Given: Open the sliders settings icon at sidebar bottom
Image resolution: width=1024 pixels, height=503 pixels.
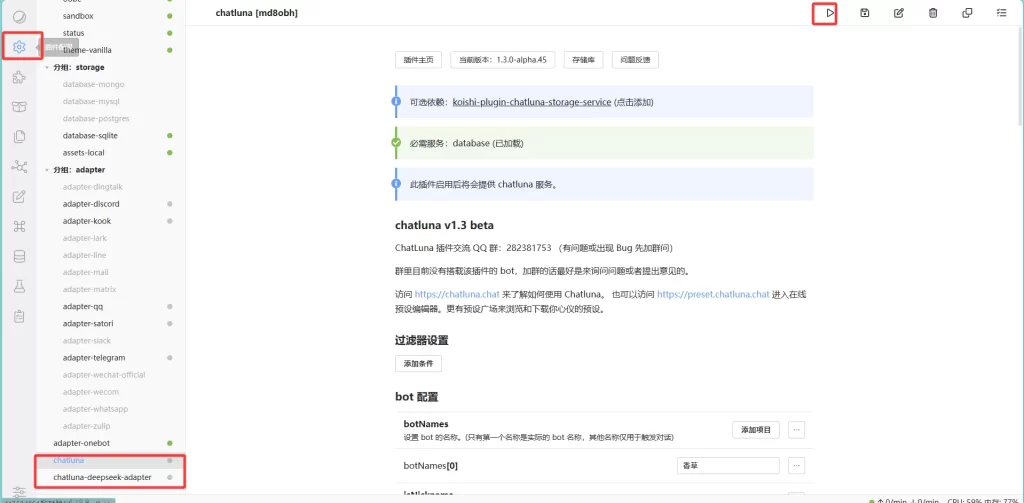Looking at the screenshot, I should pos(19,491).
